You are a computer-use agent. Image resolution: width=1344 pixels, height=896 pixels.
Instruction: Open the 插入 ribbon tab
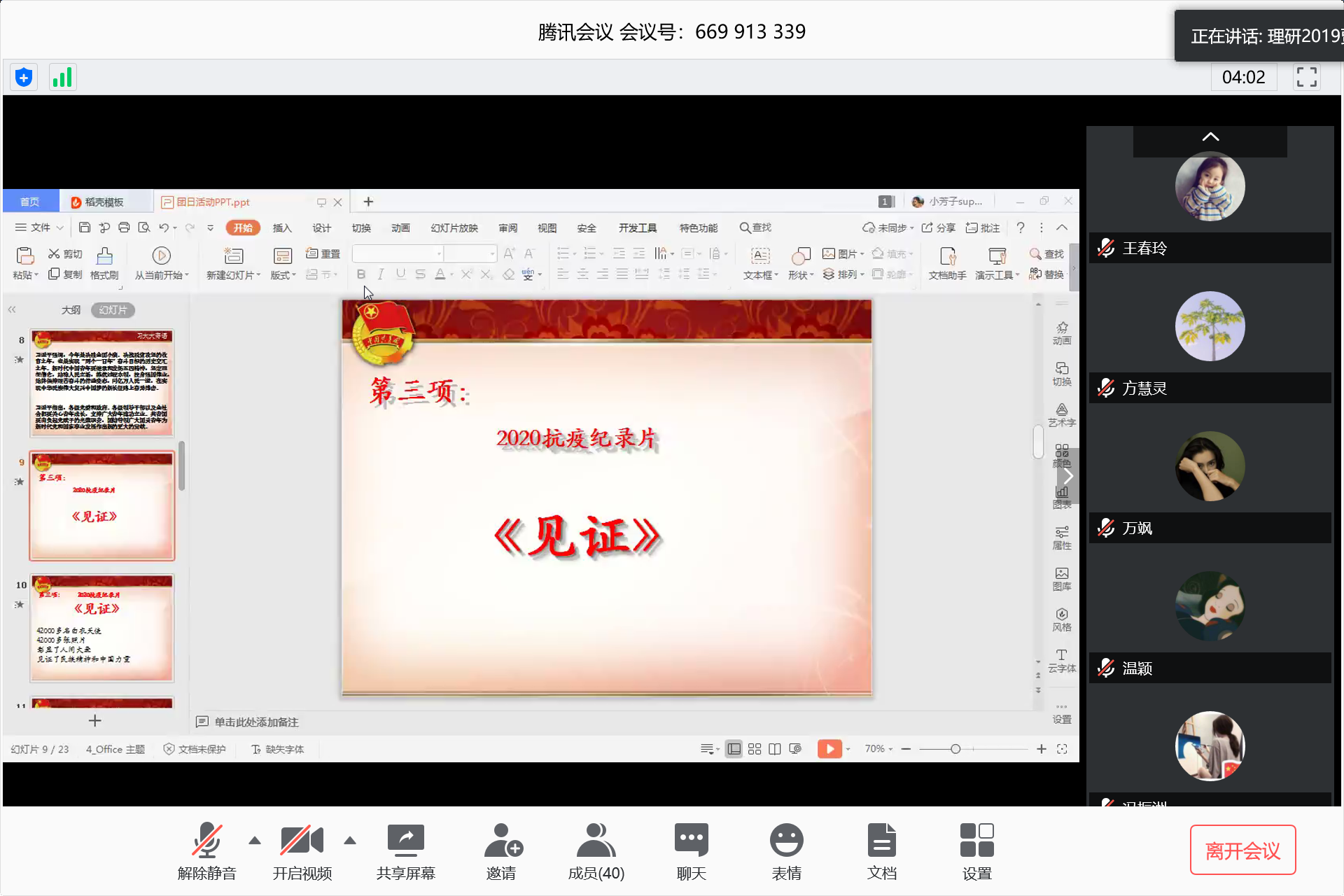(282, 227)
